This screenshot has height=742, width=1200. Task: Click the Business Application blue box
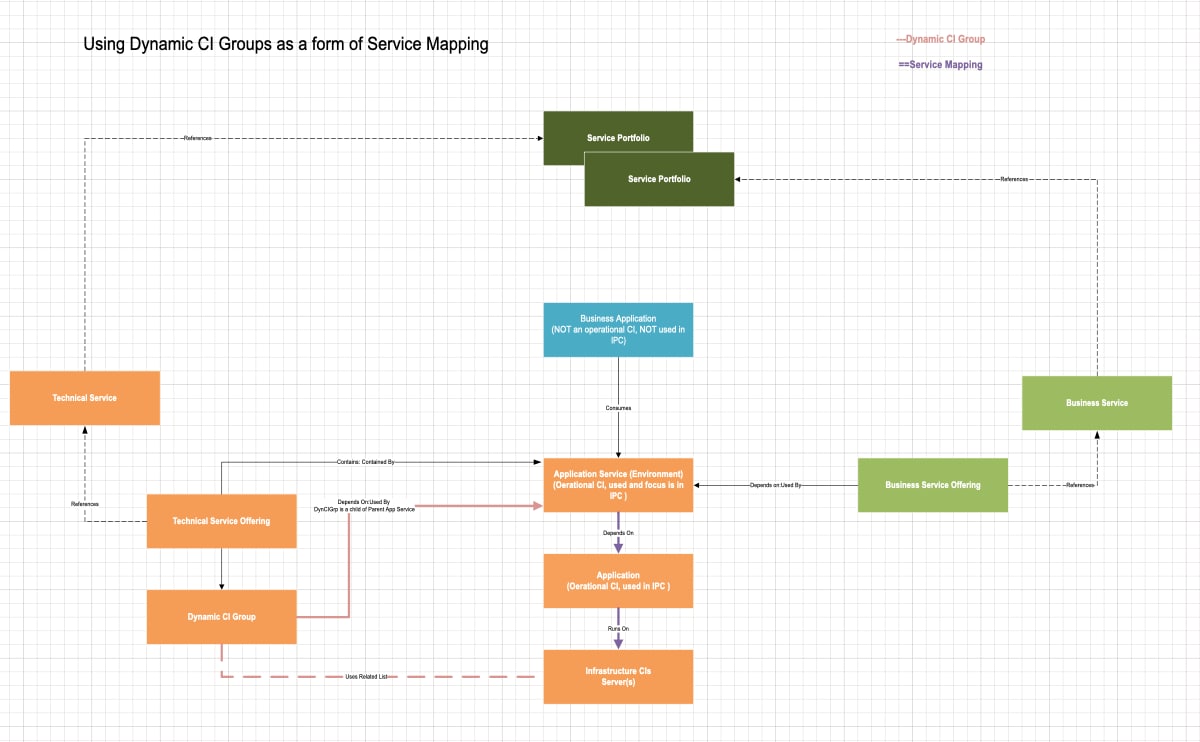(x=618, y=329)
